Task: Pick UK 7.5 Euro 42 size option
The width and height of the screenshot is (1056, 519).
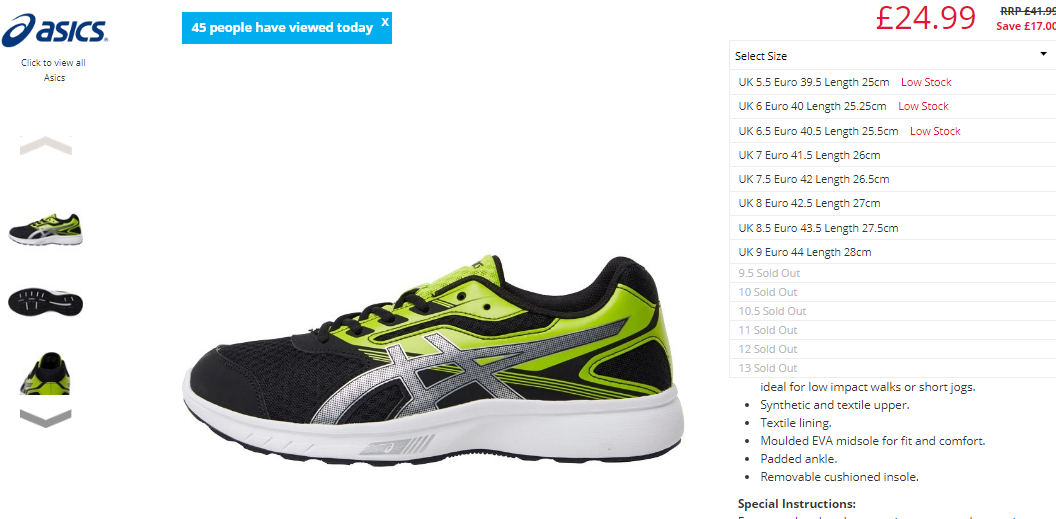Action: [x=892, y=179]
